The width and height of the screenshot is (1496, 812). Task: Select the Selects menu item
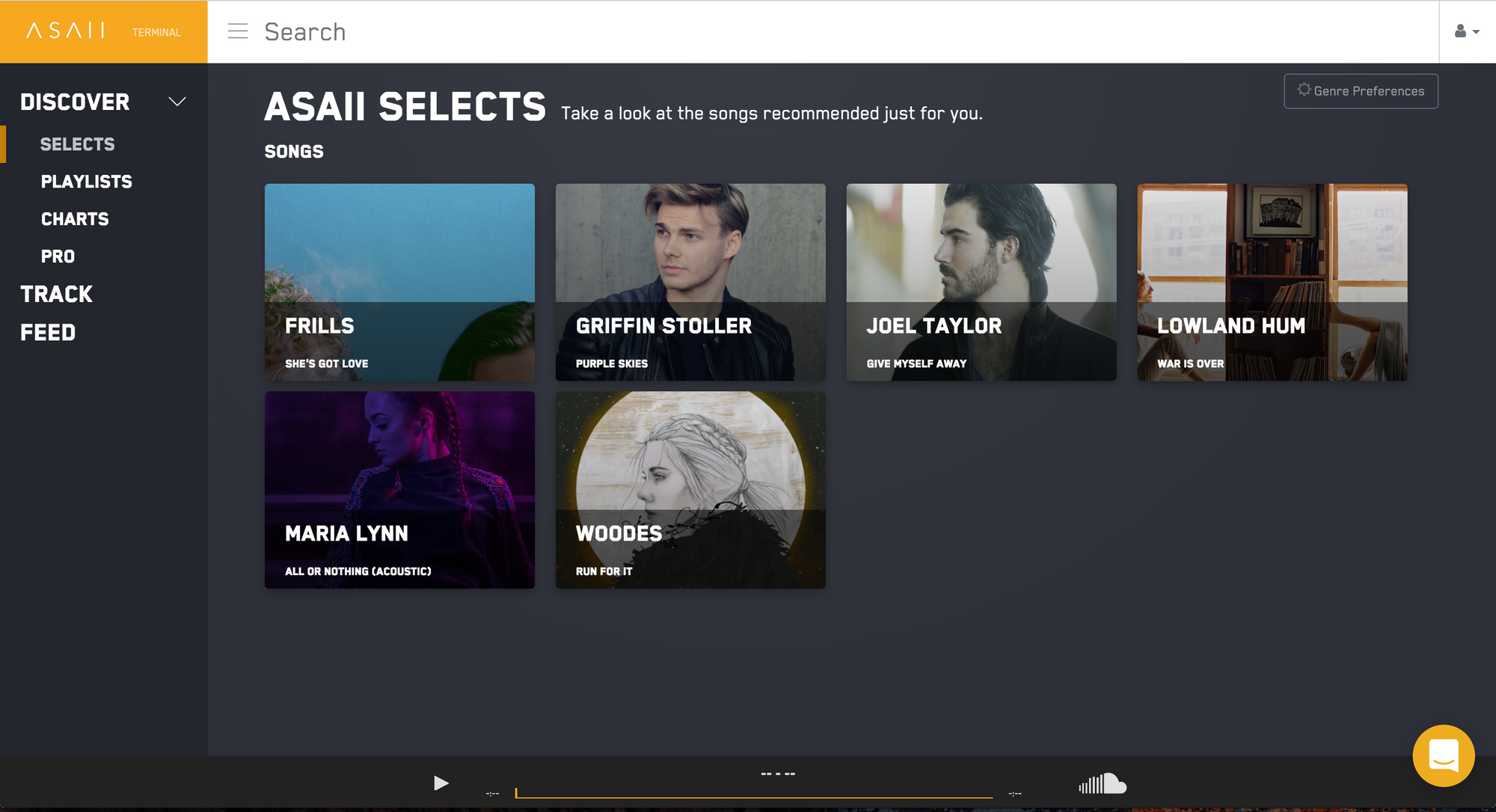click(78, 144)
